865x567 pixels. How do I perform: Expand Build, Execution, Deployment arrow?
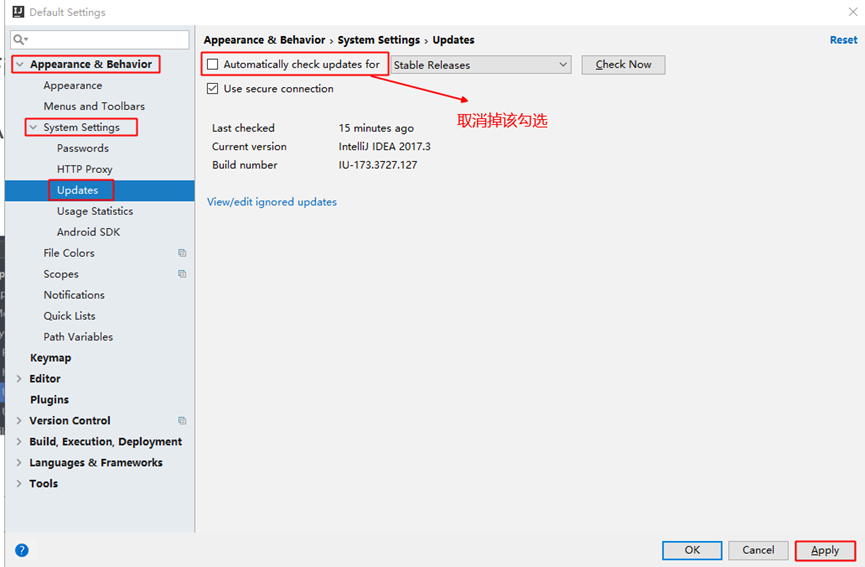pos(19,442)
